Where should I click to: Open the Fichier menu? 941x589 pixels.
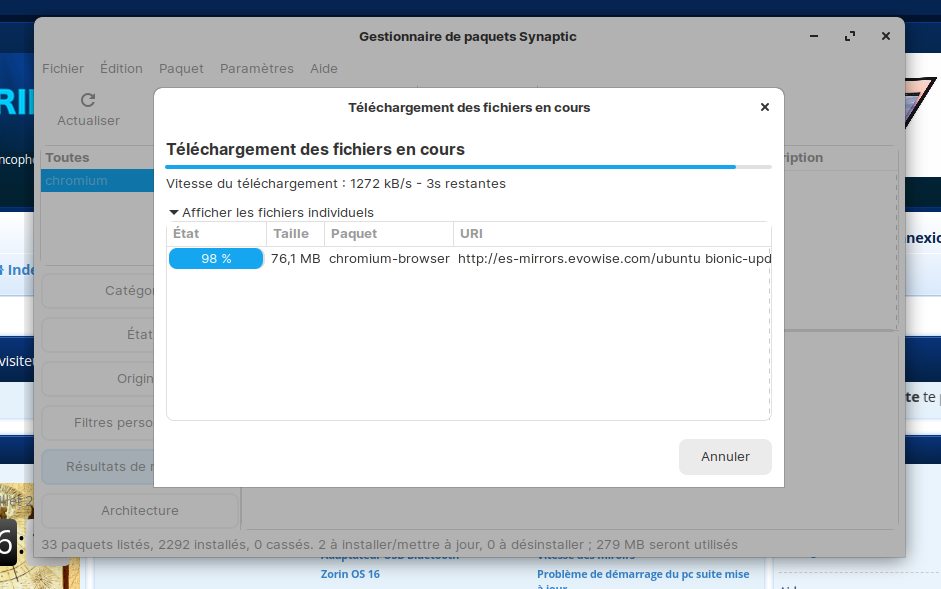tap(63, 69)
